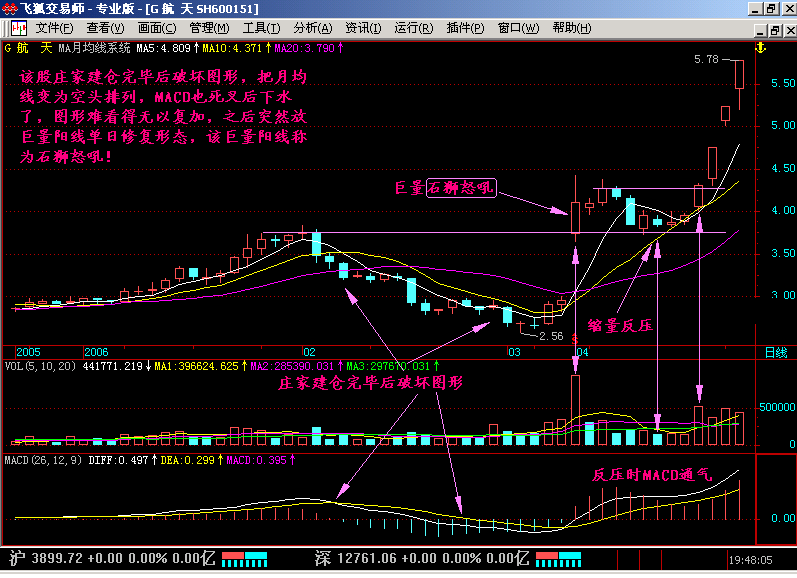Expand the 插件(P) menu
Image resolution: width=797 pixels, height=578 pixels.
pyautogui.click(x=466, y=28)
